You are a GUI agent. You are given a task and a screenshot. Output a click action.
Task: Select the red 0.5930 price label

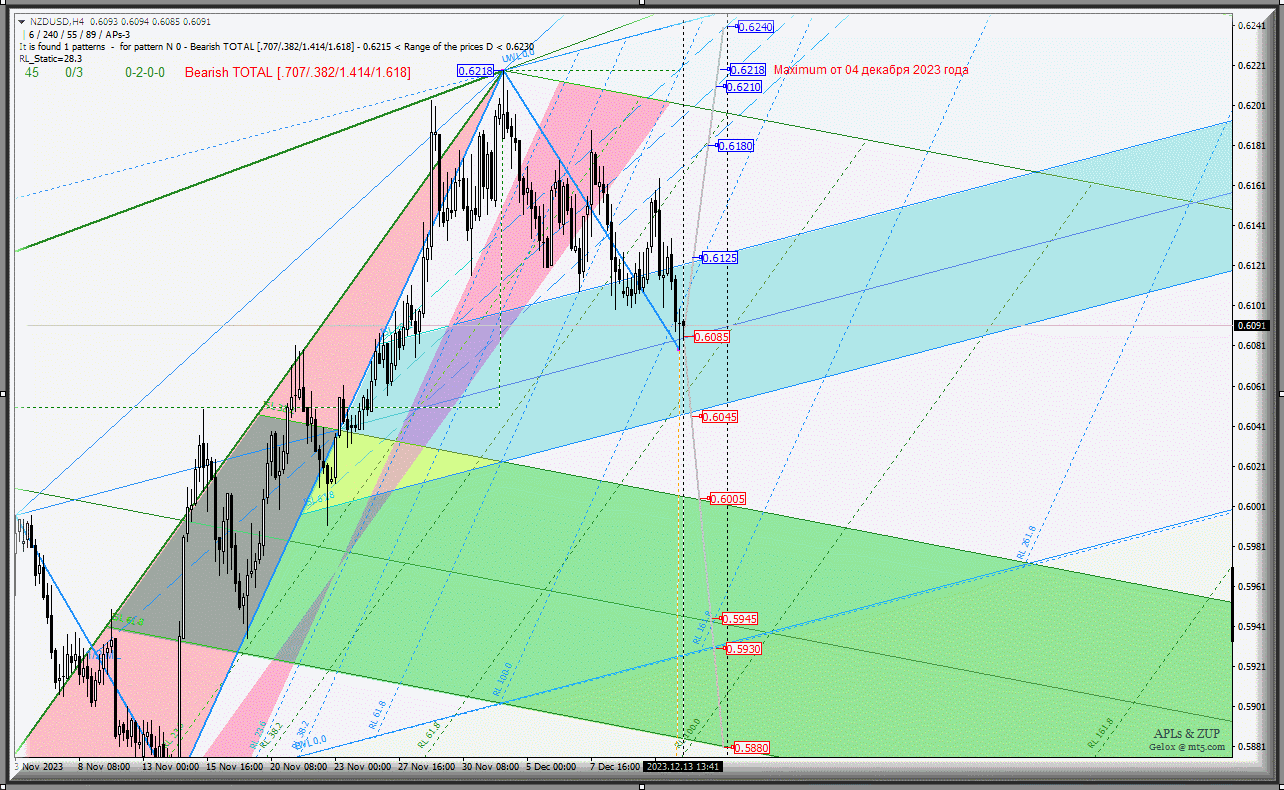[x=743, y=649]
